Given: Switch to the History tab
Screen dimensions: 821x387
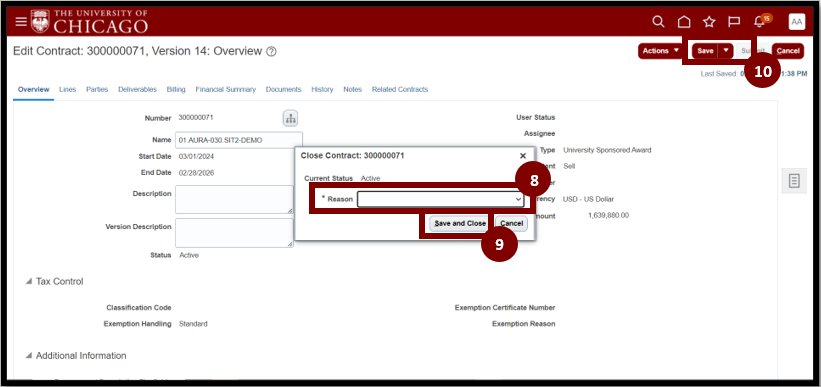Looking at the screenshot, I should coord(322,90).
